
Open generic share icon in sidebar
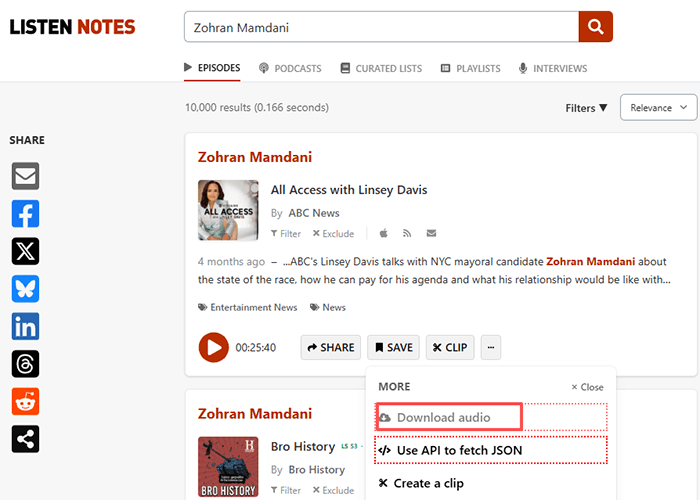[25, 439]
